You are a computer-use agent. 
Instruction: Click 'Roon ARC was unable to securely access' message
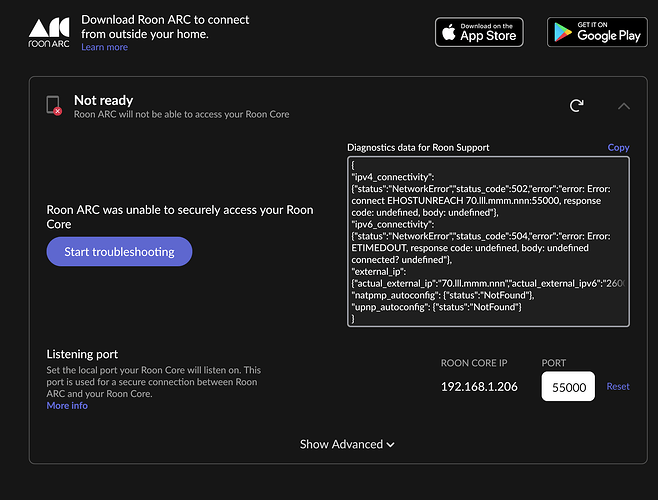[x=180, y=217]
